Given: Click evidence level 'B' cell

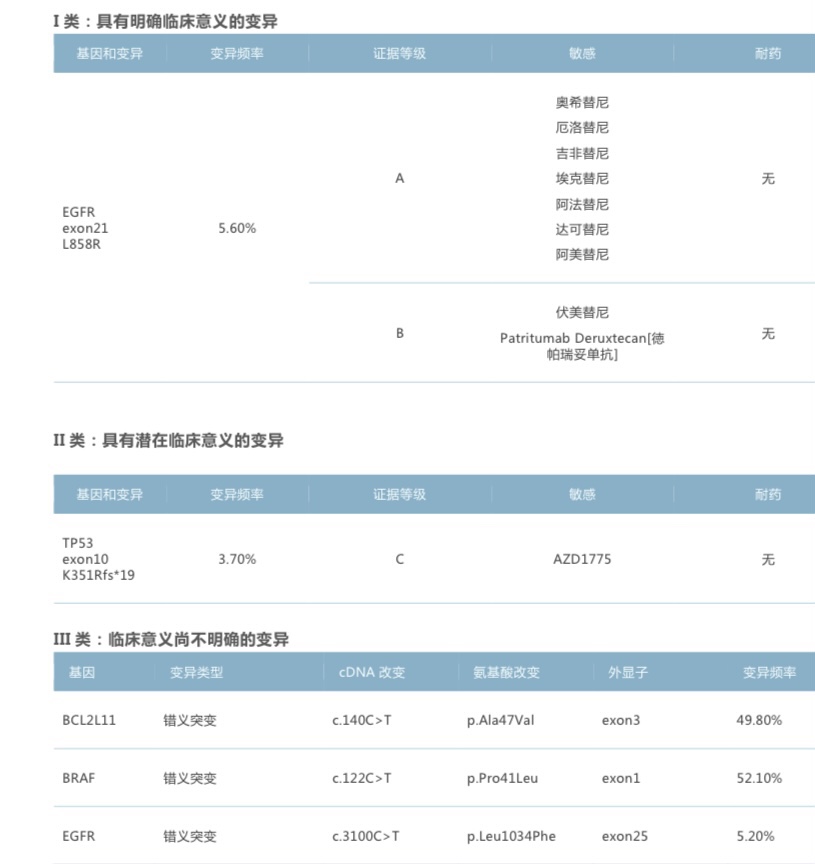Looking at the screenshot, I should click(400, 333).
